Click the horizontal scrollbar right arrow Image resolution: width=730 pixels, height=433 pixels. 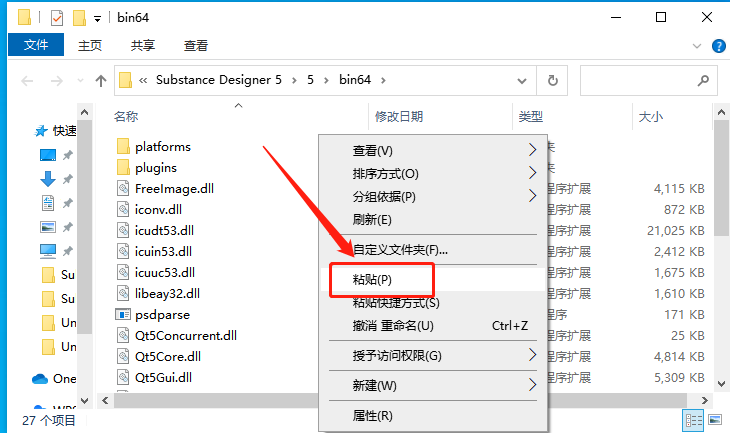tap(704, 400)
